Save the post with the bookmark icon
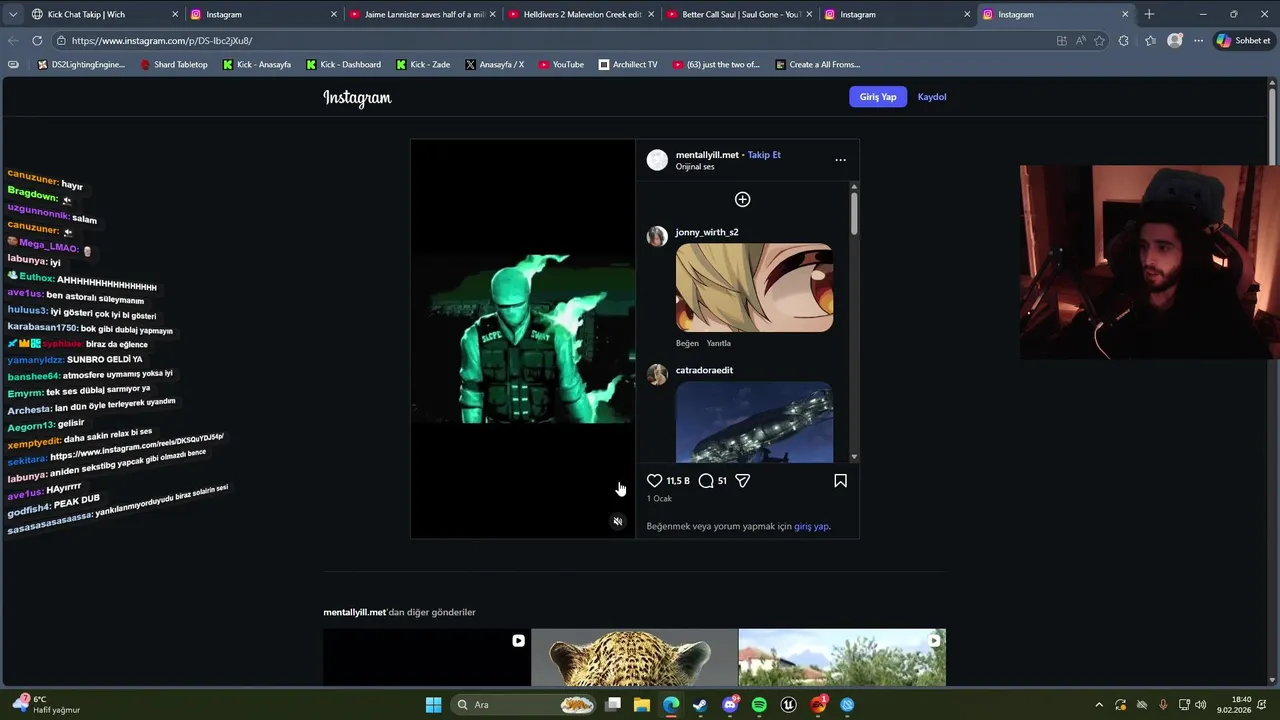Viewport: 1280px width, 720px height. [x=840, y=481]
